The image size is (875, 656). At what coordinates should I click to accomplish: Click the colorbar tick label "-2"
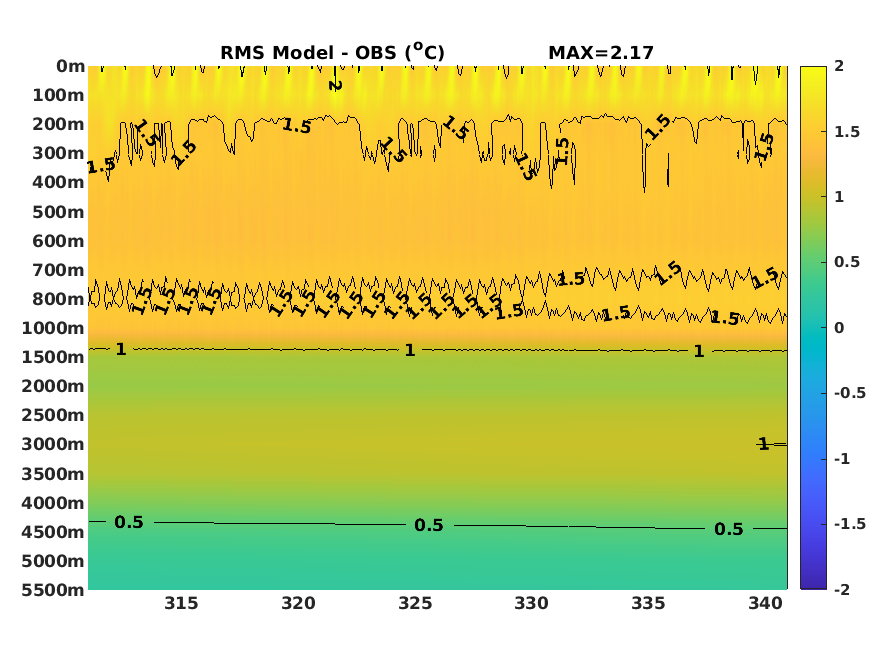point(842,590)
